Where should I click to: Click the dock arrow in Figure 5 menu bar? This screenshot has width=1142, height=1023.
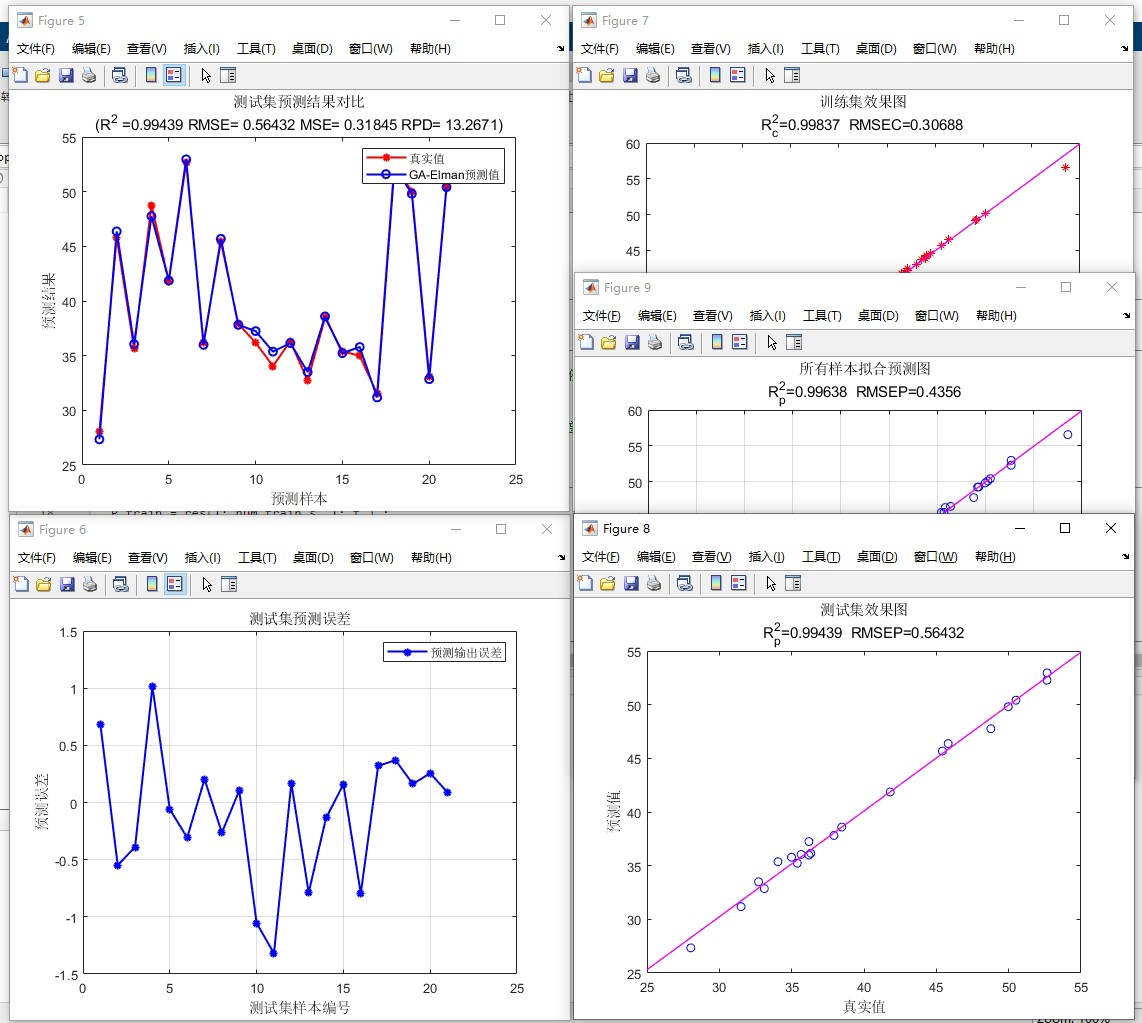pyautogui.click(x=560, y=49)
